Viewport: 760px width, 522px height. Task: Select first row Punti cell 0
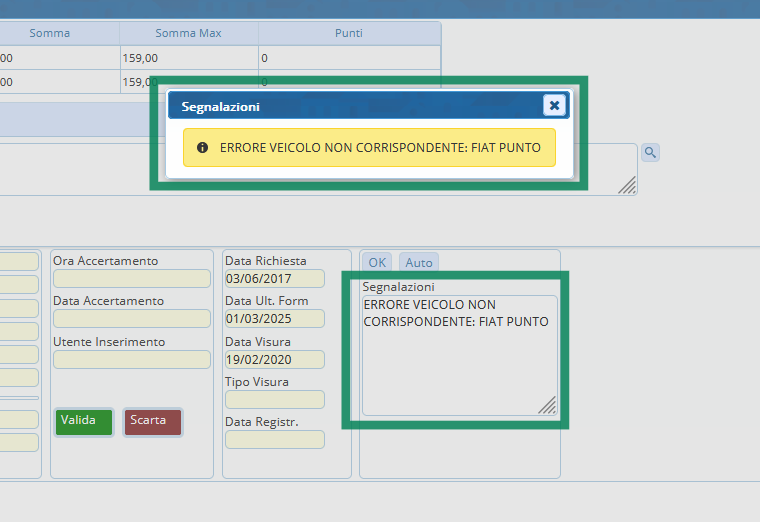click(x=349, y=58)
